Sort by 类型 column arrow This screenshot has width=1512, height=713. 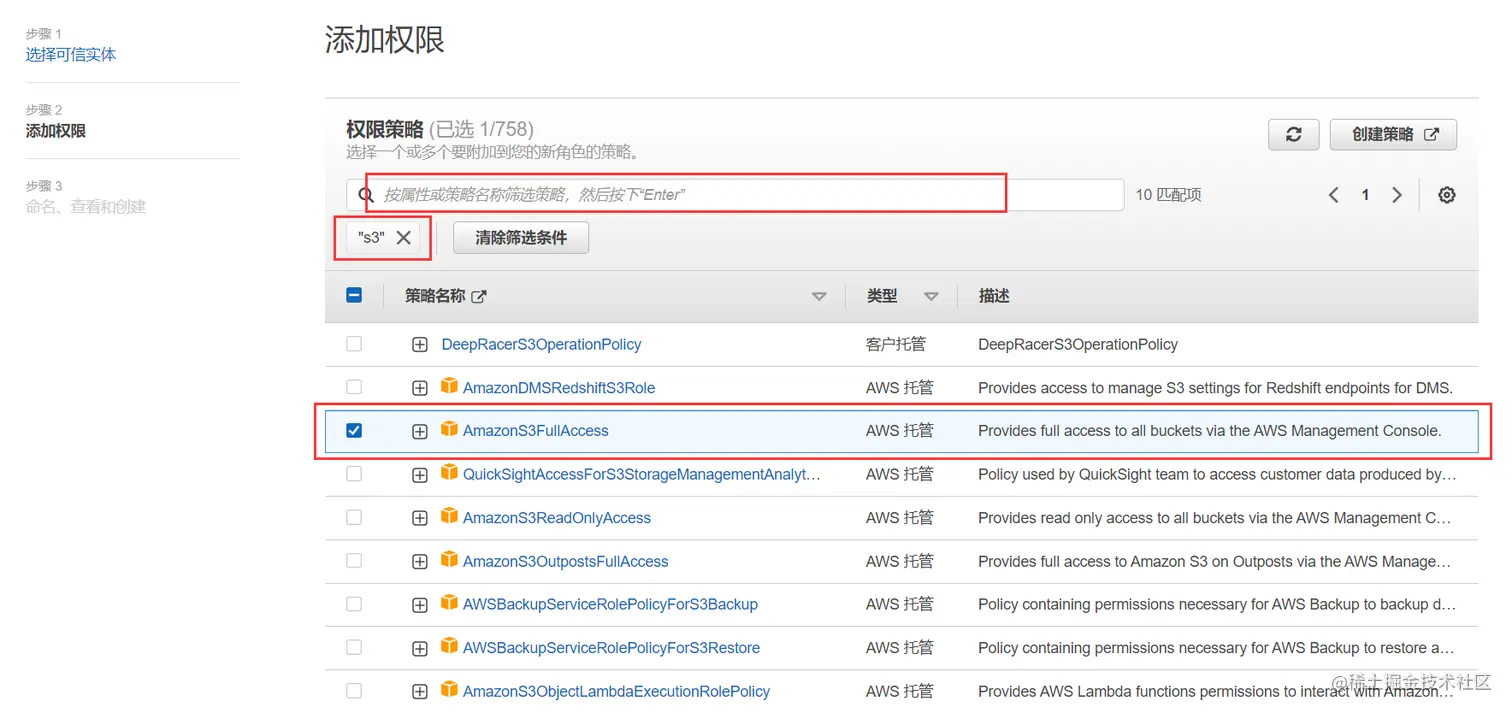(x=931, y=297)
